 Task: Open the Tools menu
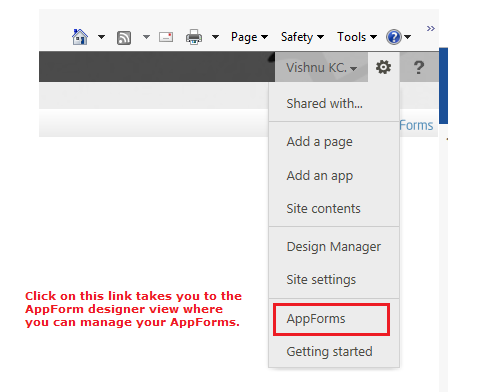(x=357, y=37)
